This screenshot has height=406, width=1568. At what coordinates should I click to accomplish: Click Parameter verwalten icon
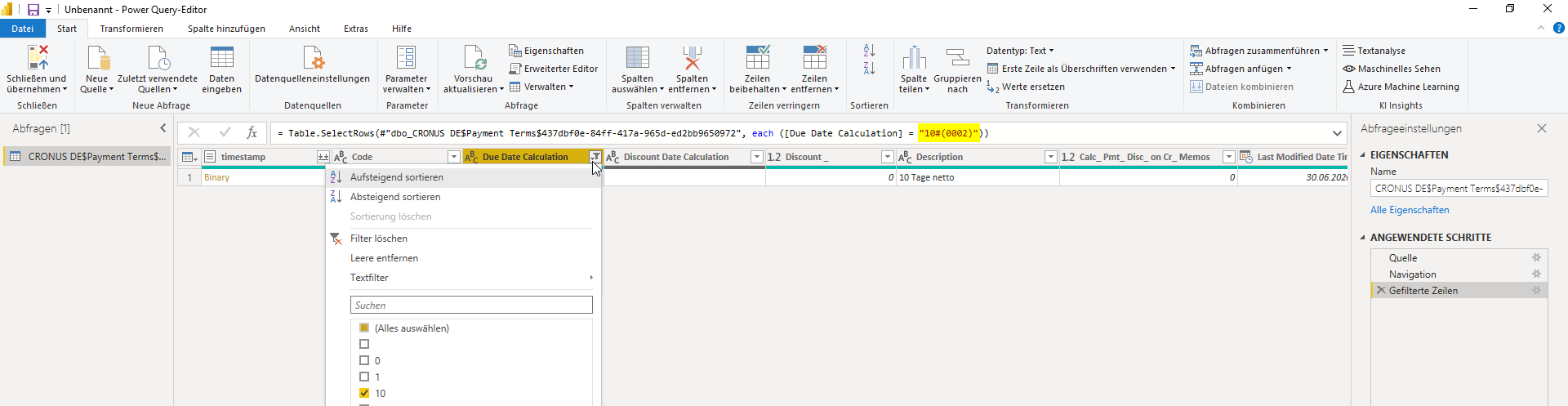click(406, 57)
